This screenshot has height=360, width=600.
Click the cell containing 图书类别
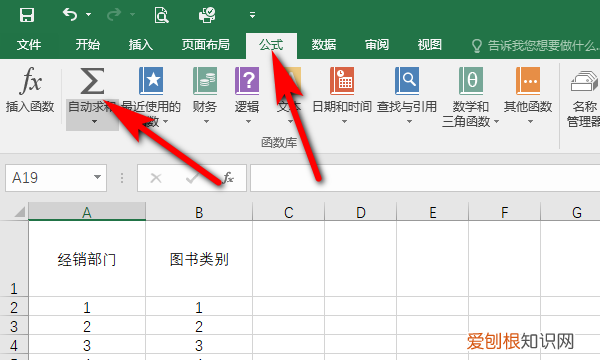[x=199, y=259]
